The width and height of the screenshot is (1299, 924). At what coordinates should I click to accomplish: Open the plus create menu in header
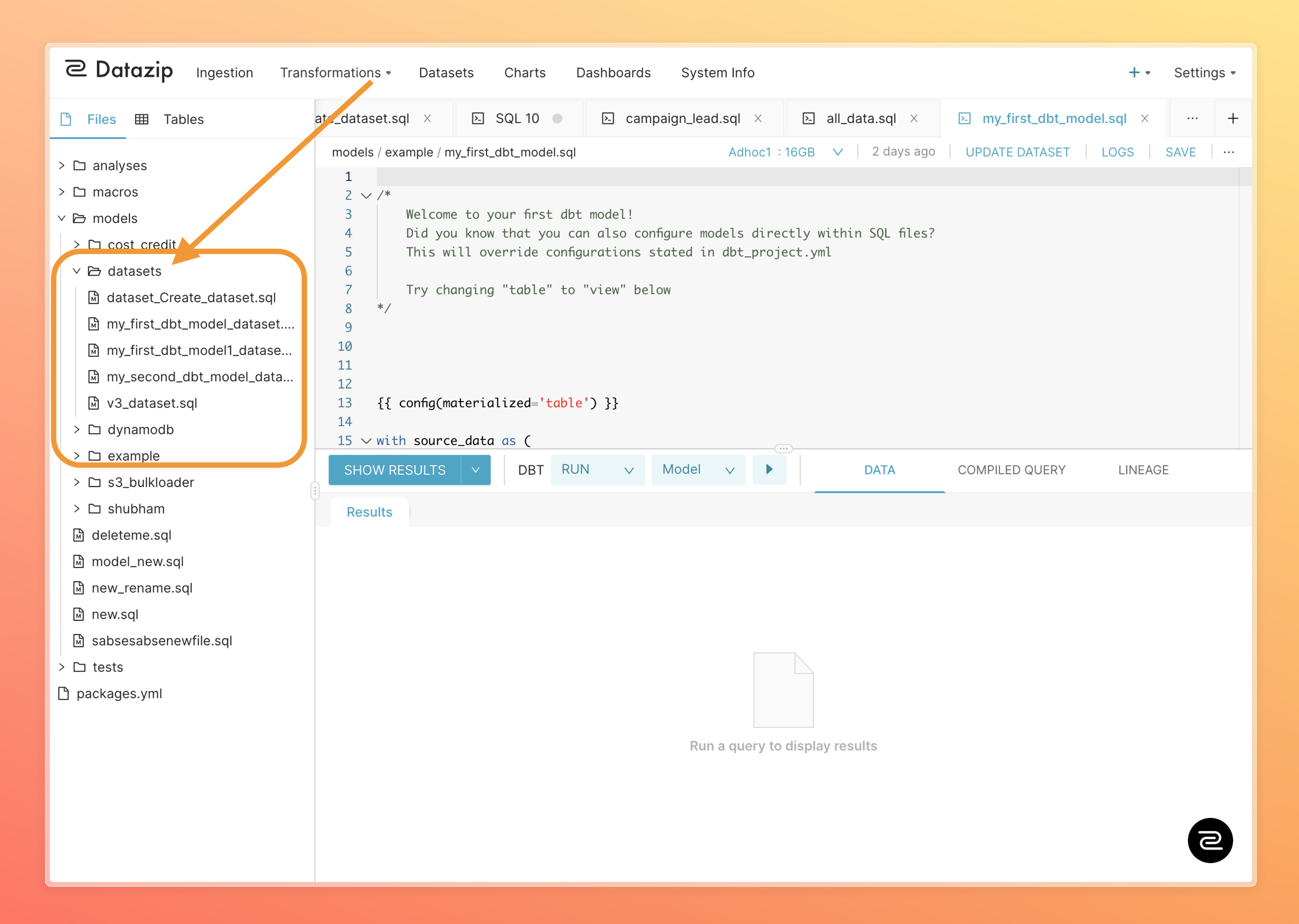click(x=1139, y=73)
